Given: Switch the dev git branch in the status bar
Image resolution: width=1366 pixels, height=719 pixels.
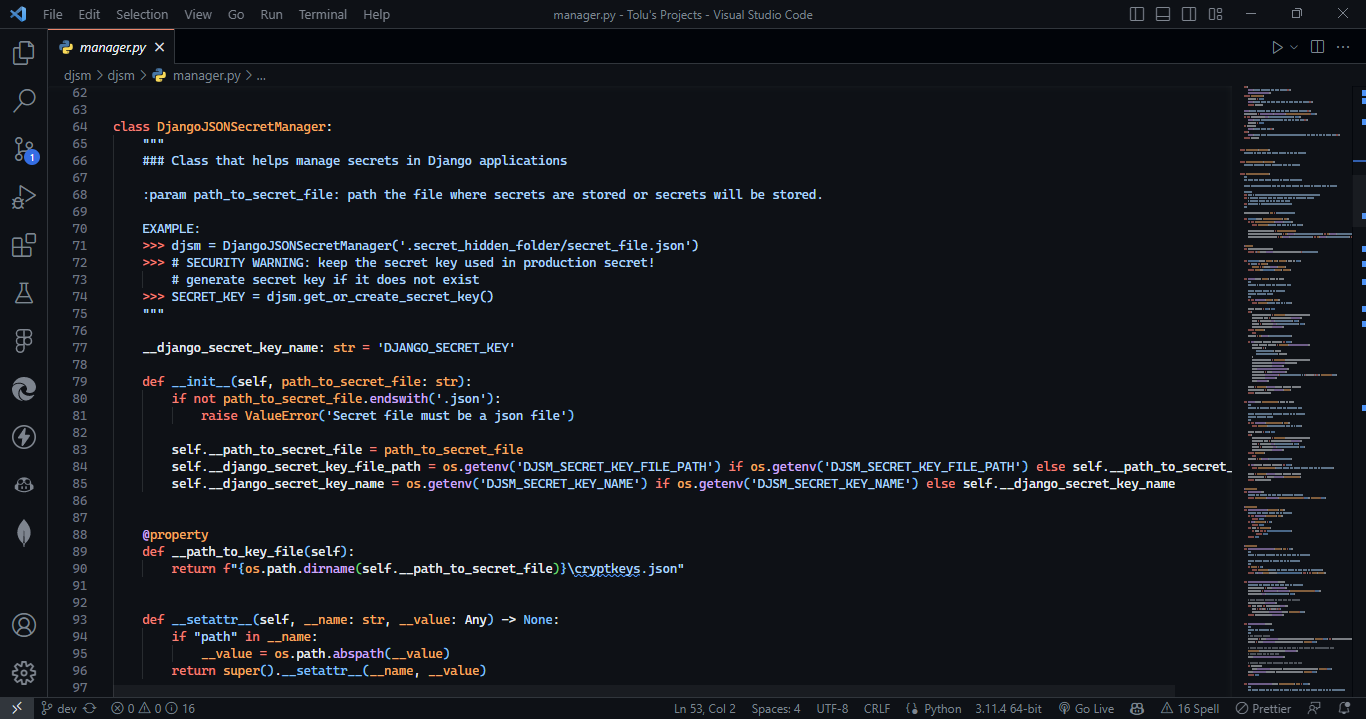Looking at the screenshot, I should [58, 708].
